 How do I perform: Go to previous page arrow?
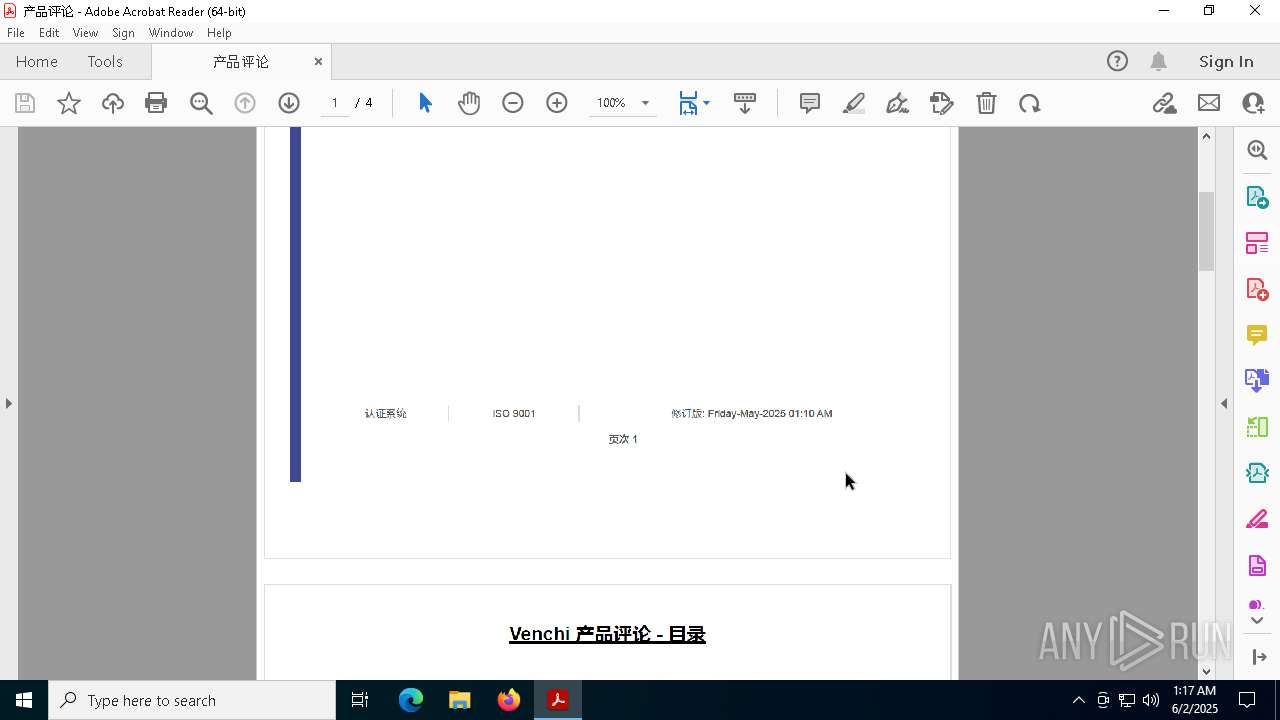tap(245, 103)
